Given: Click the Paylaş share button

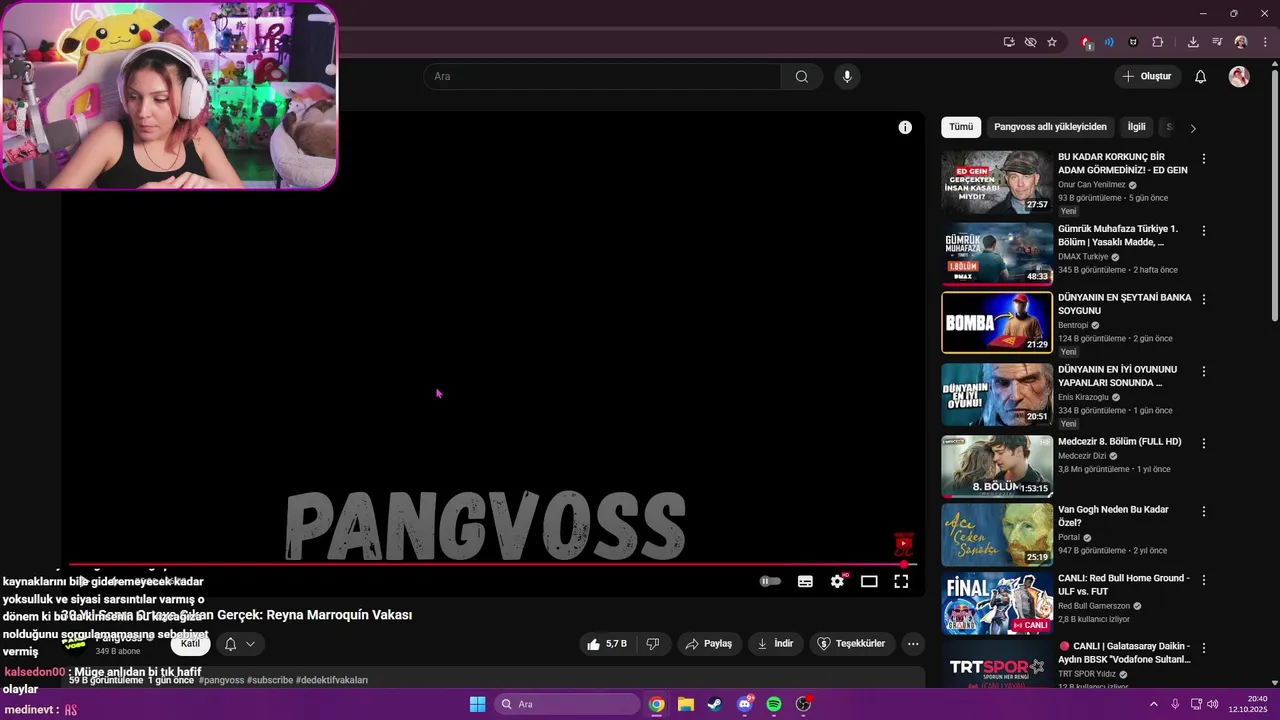Looking at the screenshot, I should [709, 644].
